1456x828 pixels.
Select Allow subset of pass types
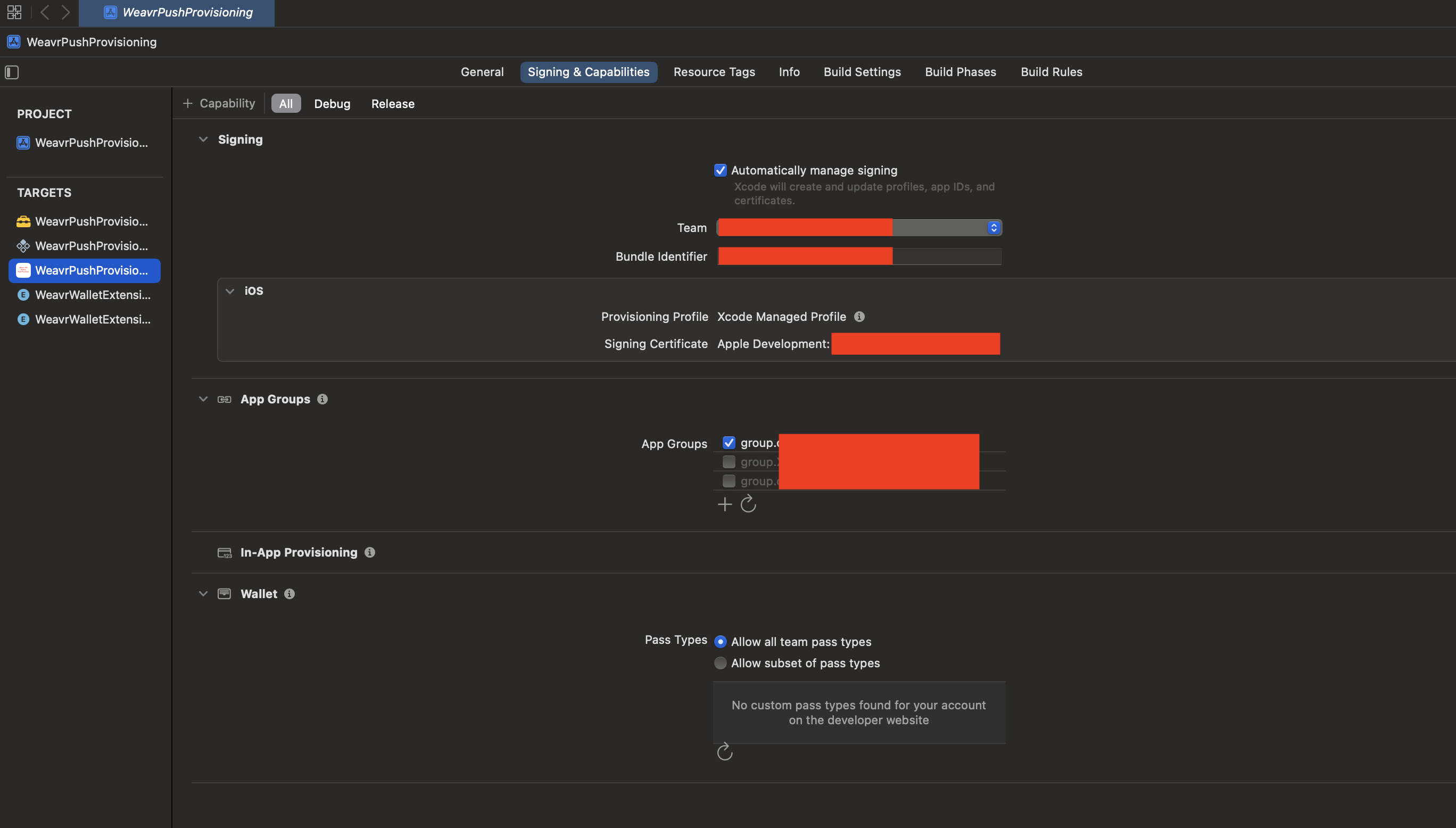[x=720, y=663]
